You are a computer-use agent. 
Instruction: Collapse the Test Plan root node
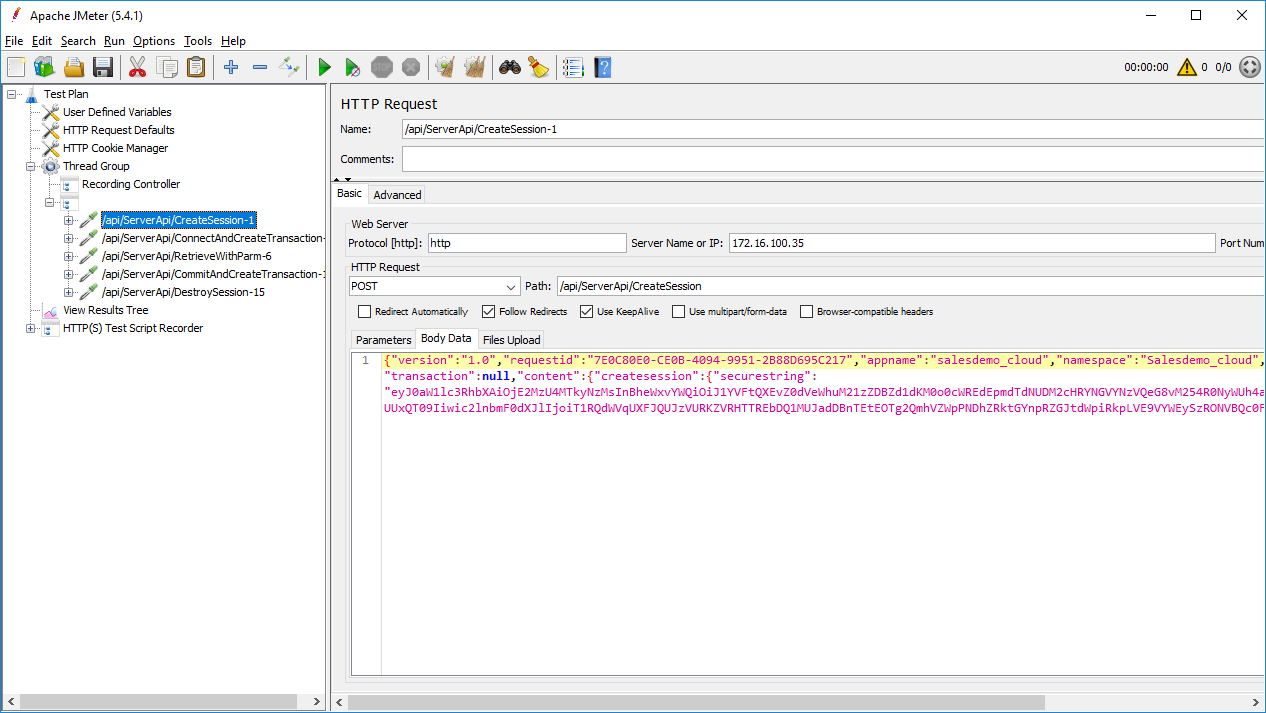[x=12, y=94]
